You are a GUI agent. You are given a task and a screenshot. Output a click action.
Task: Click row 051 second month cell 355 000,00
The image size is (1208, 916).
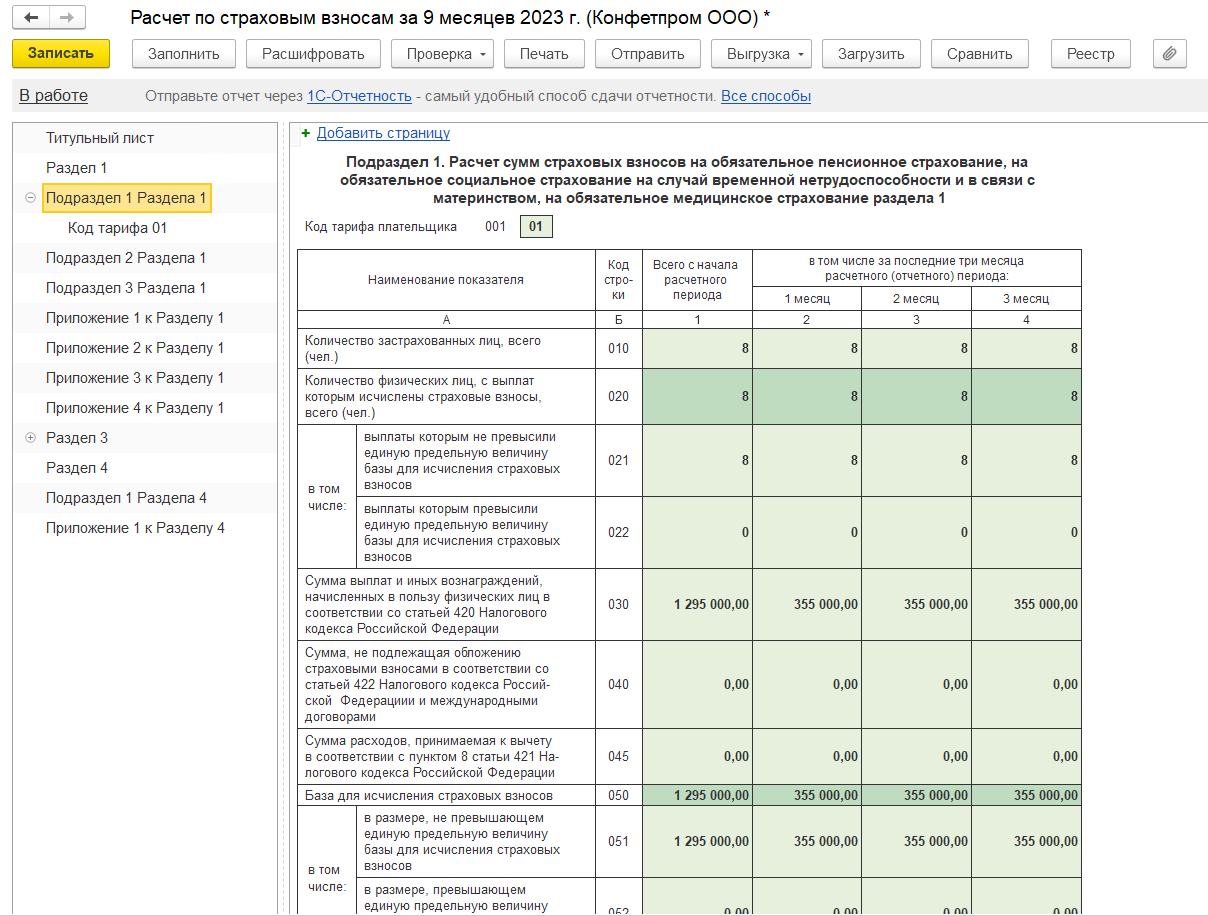coord(916,842)
